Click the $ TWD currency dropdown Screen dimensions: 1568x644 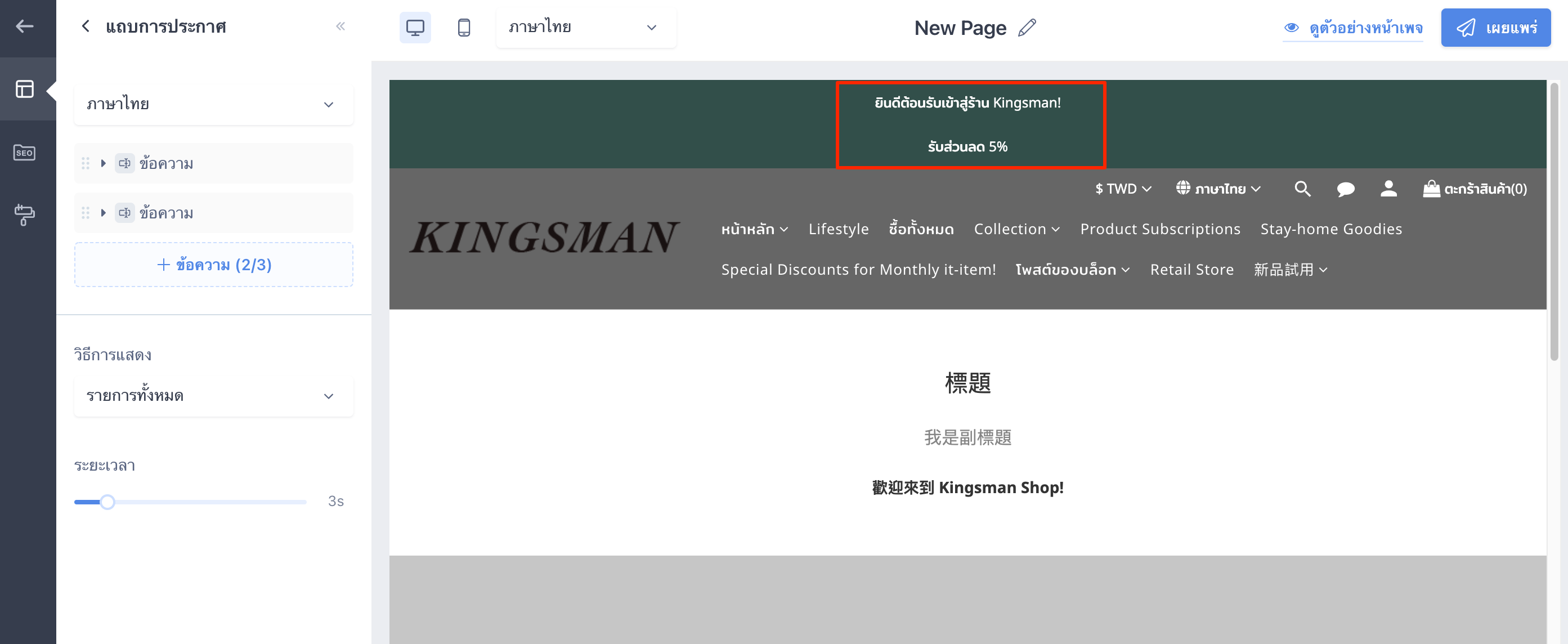(1123, 189)
